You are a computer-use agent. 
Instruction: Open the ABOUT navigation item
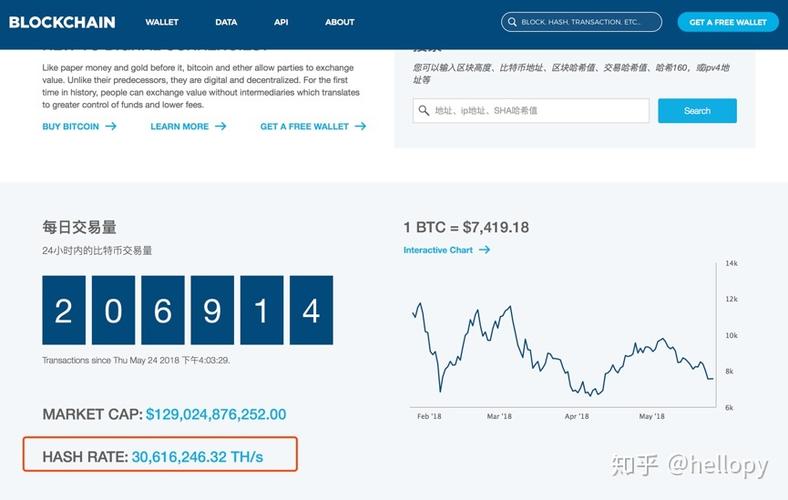pos(340,22)
